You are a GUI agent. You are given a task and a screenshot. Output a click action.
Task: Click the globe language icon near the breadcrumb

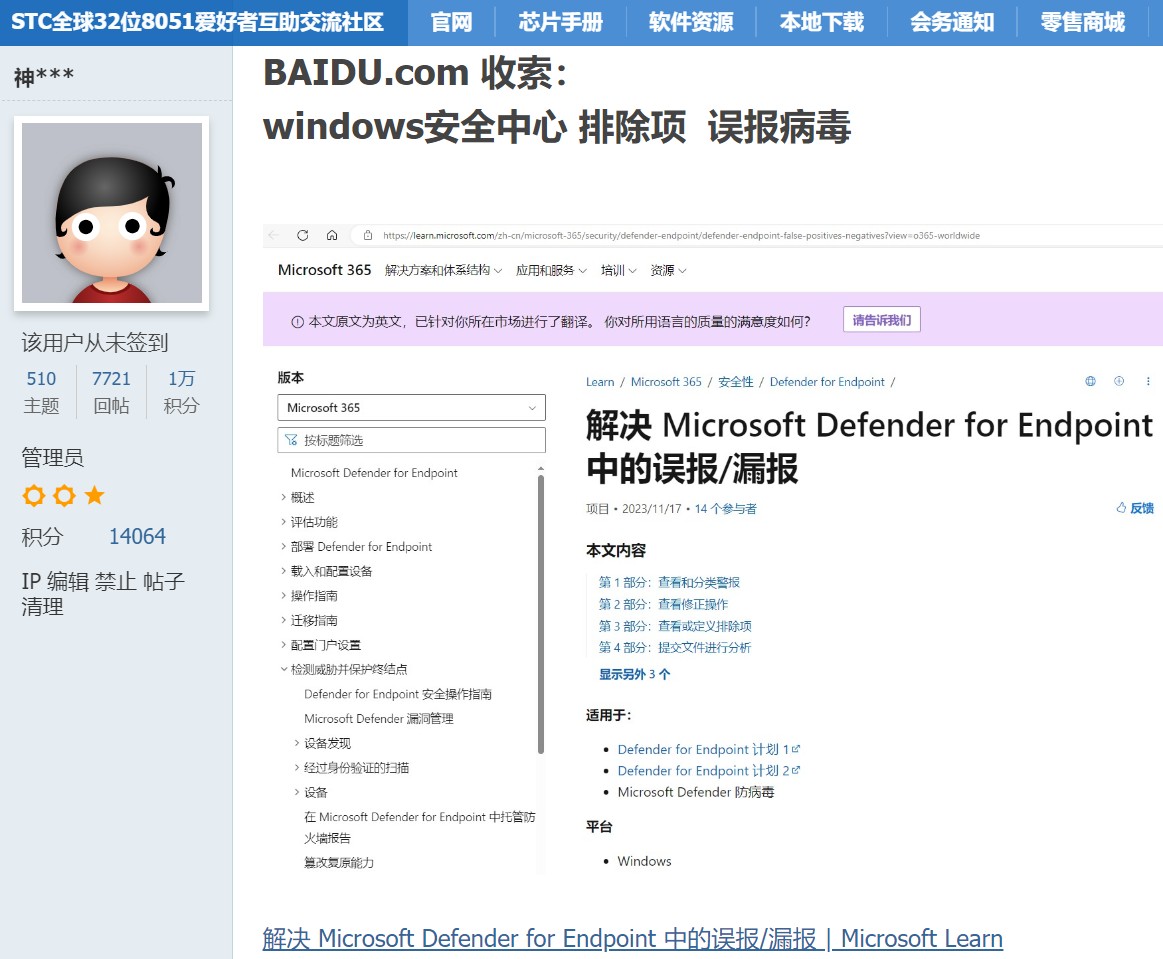[1090, 381]
